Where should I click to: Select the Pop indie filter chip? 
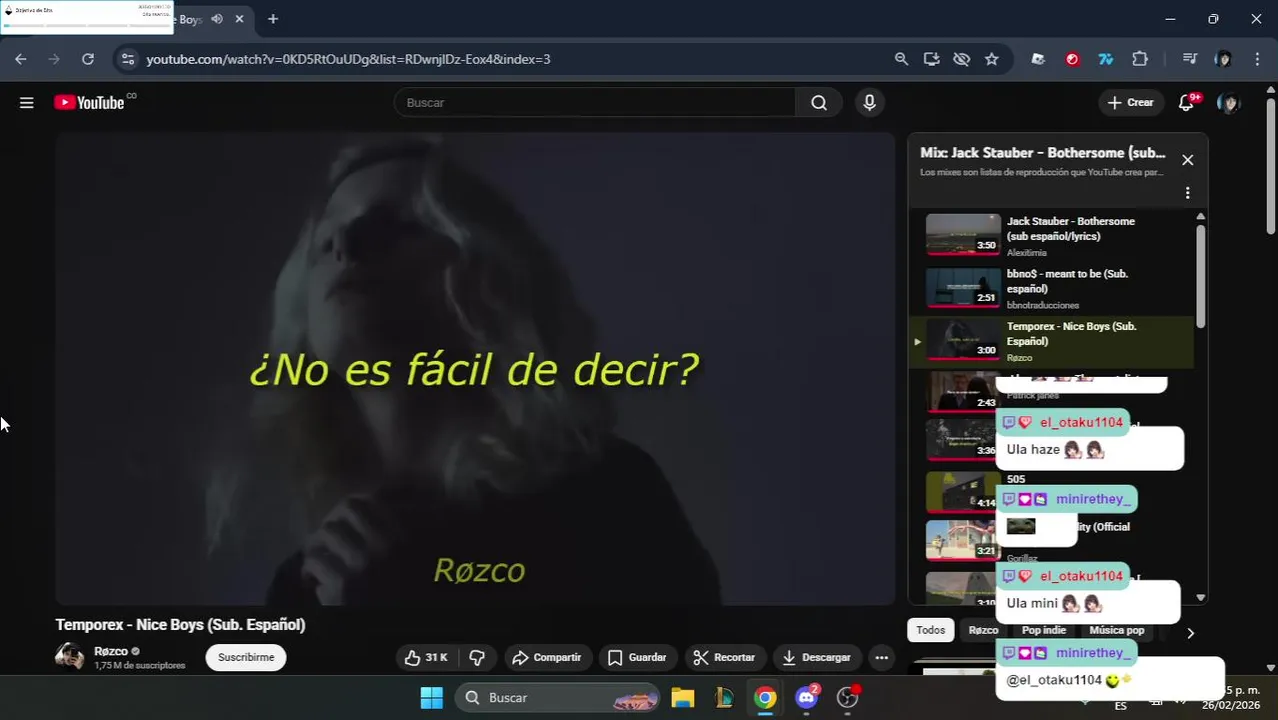coord(1044,630)
